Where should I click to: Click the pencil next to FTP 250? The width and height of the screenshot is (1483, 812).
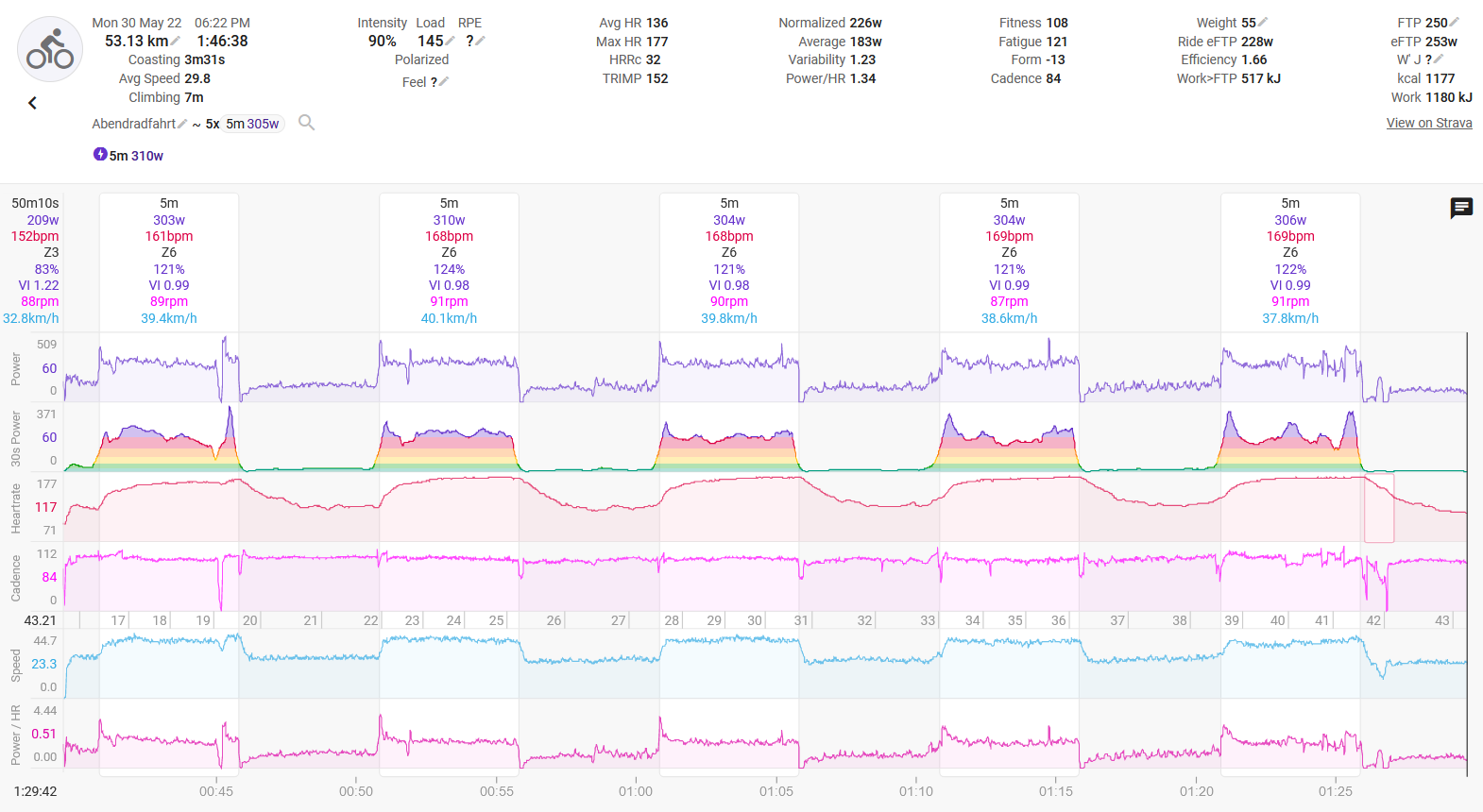[x=1455, y=23]
